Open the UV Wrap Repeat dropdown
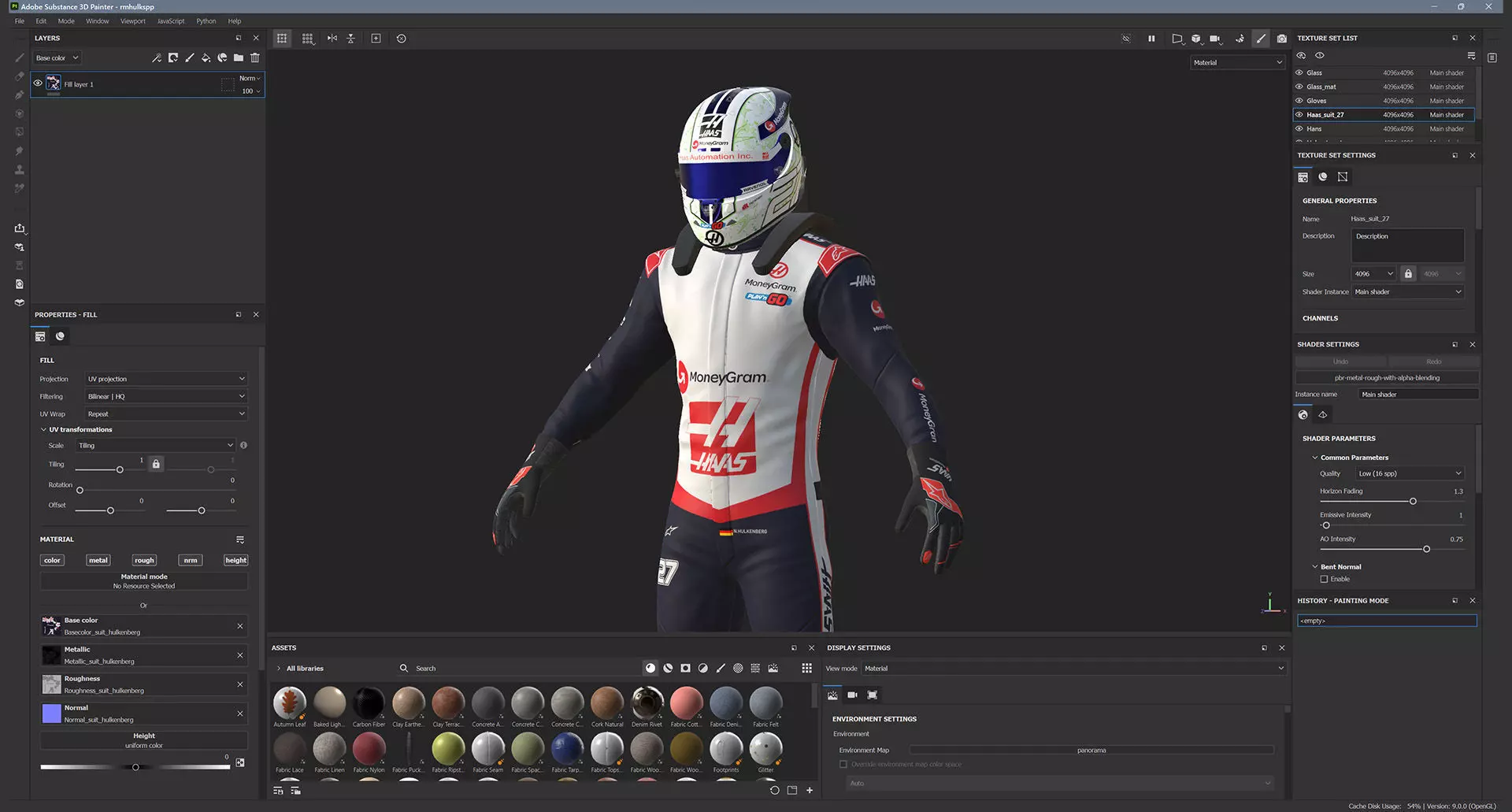 pyautogui.click(x=166, y=413)
